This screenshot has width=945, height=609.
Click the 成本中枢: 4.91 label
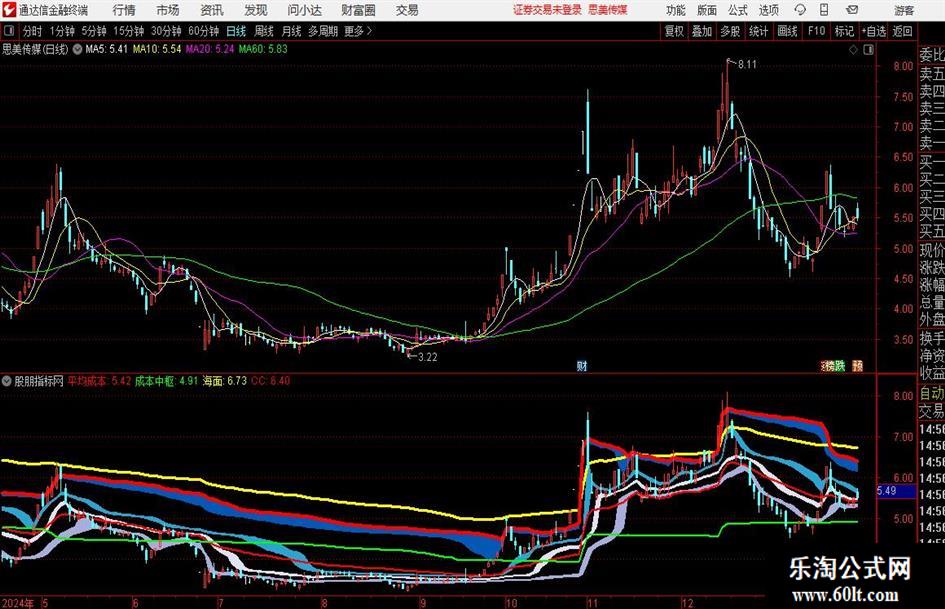(166, 381)
